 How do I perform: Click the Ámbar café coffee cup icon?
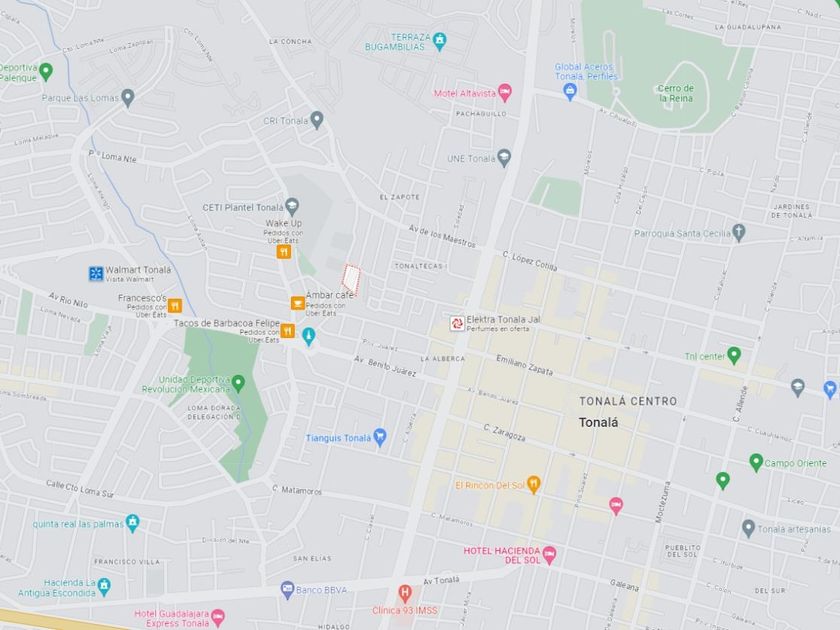coord(297,303)
